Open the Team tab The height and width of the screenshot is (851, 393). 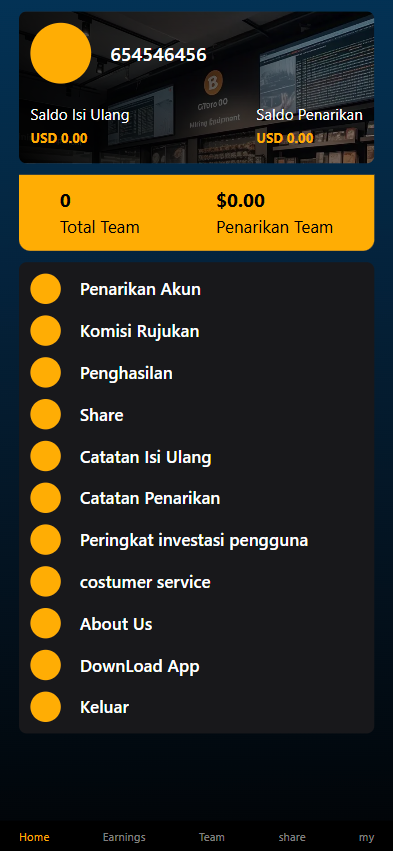[x=212, y=837]
